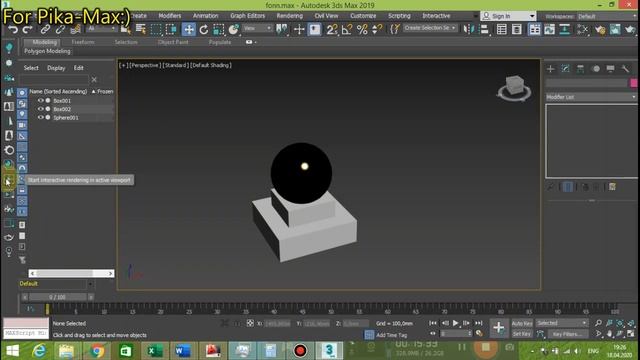Image resolution: width=640 pixels, height=360 pixels.
Task: Toggle visibility eye of Box001
Action: (x=40, y=100)
